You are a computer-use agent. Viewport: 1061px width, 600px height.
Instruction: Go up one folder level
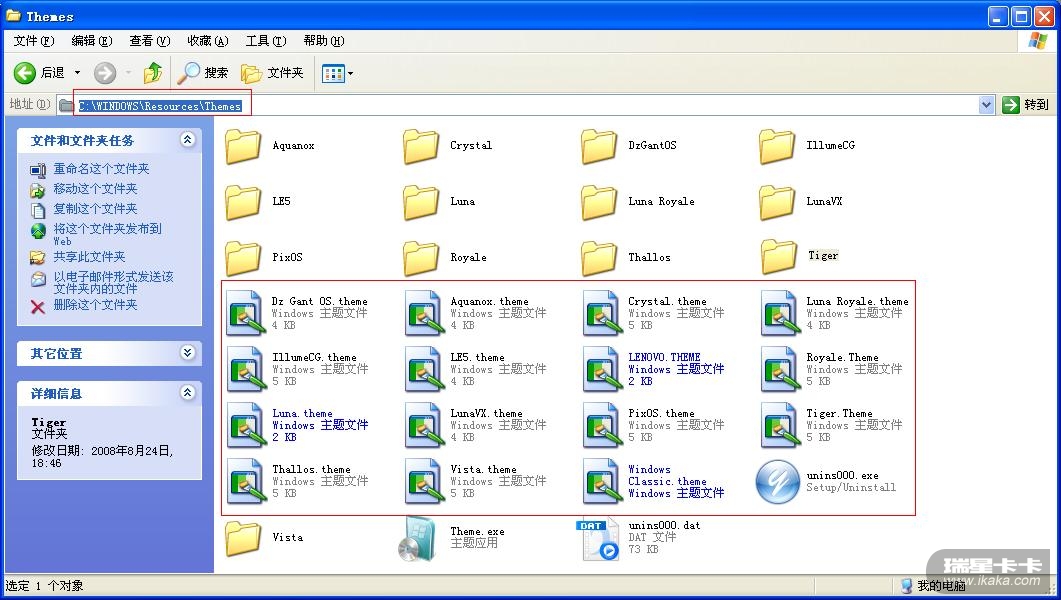pos(152,73)
